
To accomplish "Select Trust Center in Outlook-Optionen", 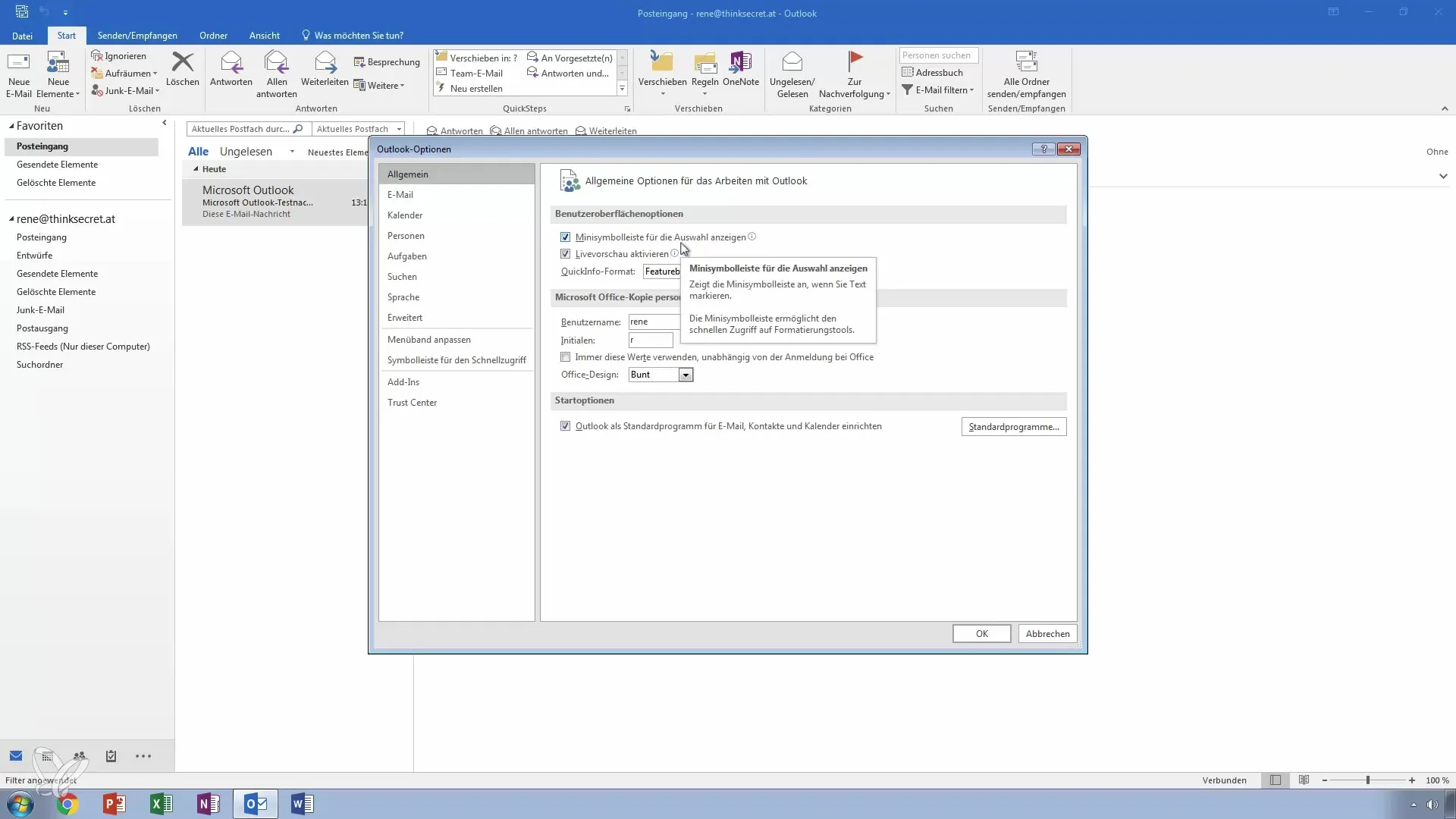I will (x=457, y=403).
